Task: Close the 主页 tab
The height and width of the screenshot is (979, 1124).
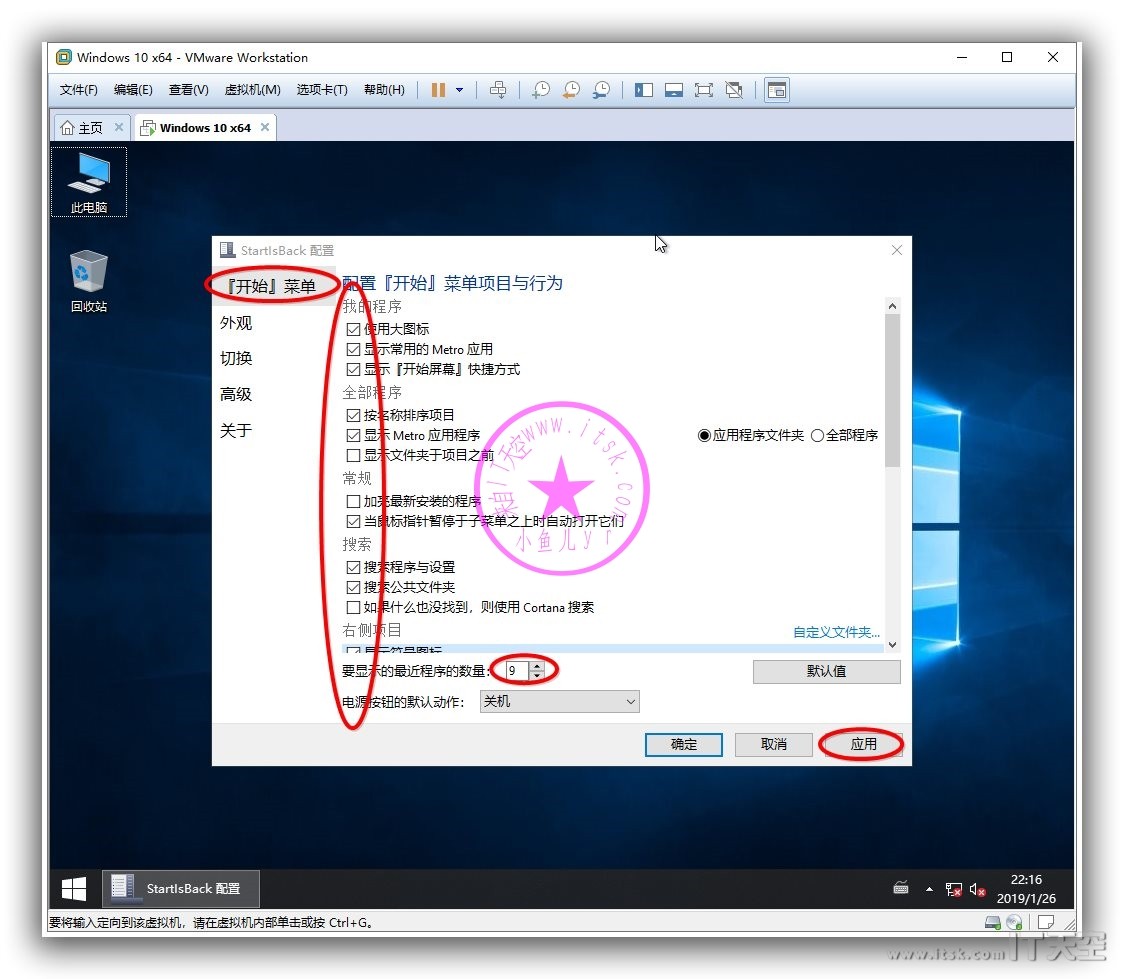Action: pyautogui.click(x=119, y=127)
